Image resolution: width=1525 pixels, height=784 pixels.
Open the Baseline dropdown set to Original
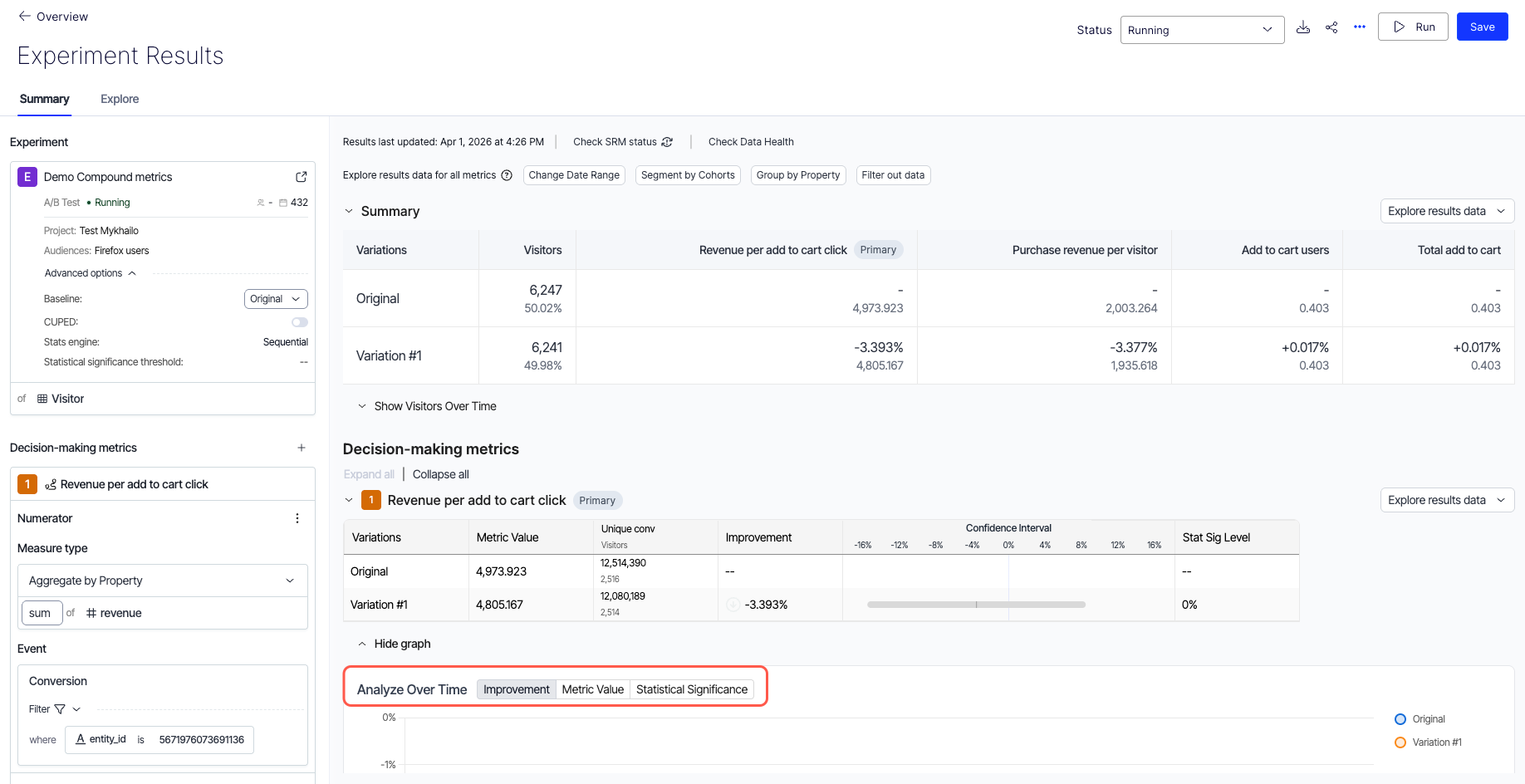coord(276,299)
